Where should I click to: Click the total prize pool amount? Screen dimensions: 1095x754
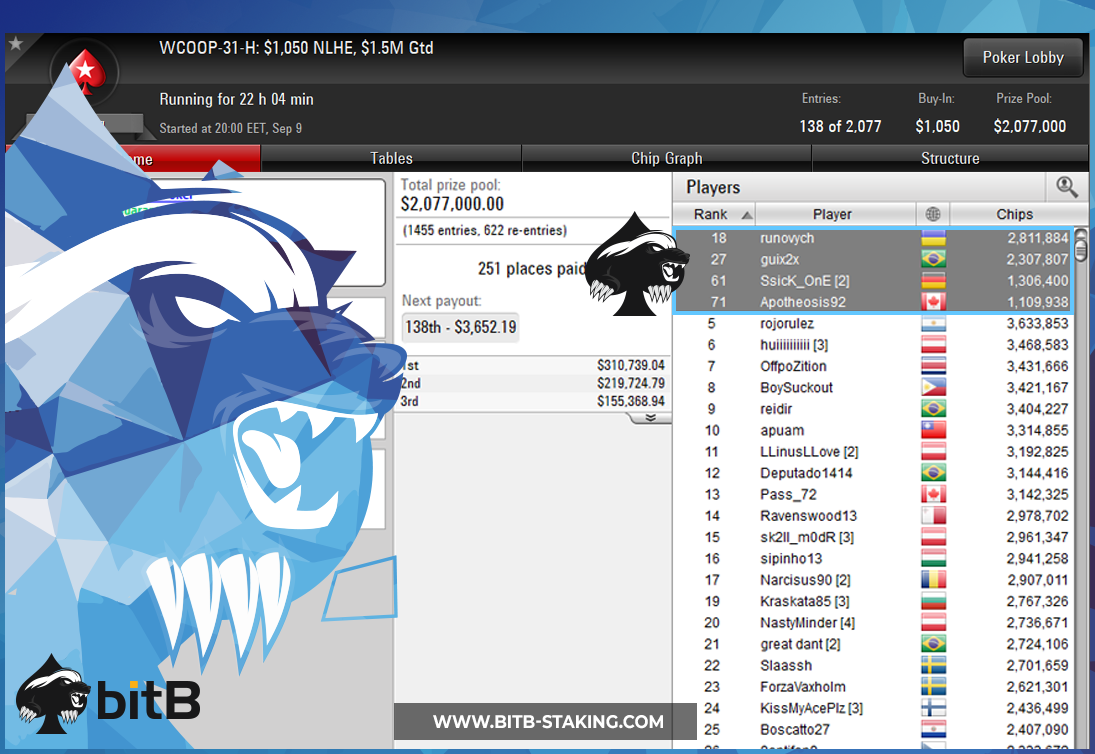(x=452, y=204)
